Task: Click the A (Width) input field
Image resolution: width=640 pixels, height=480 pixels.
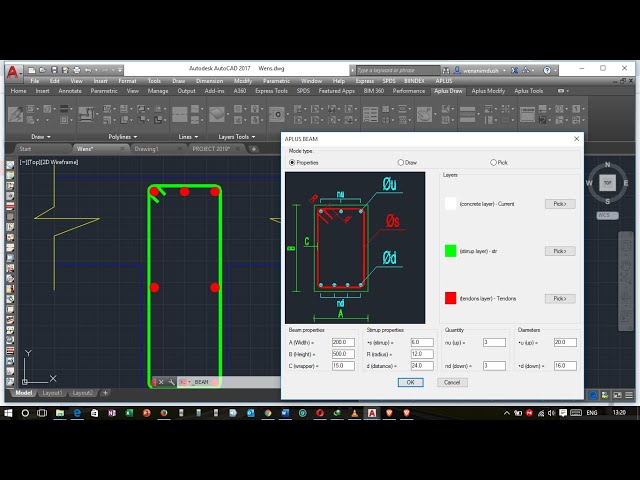Action: (342, 342)
